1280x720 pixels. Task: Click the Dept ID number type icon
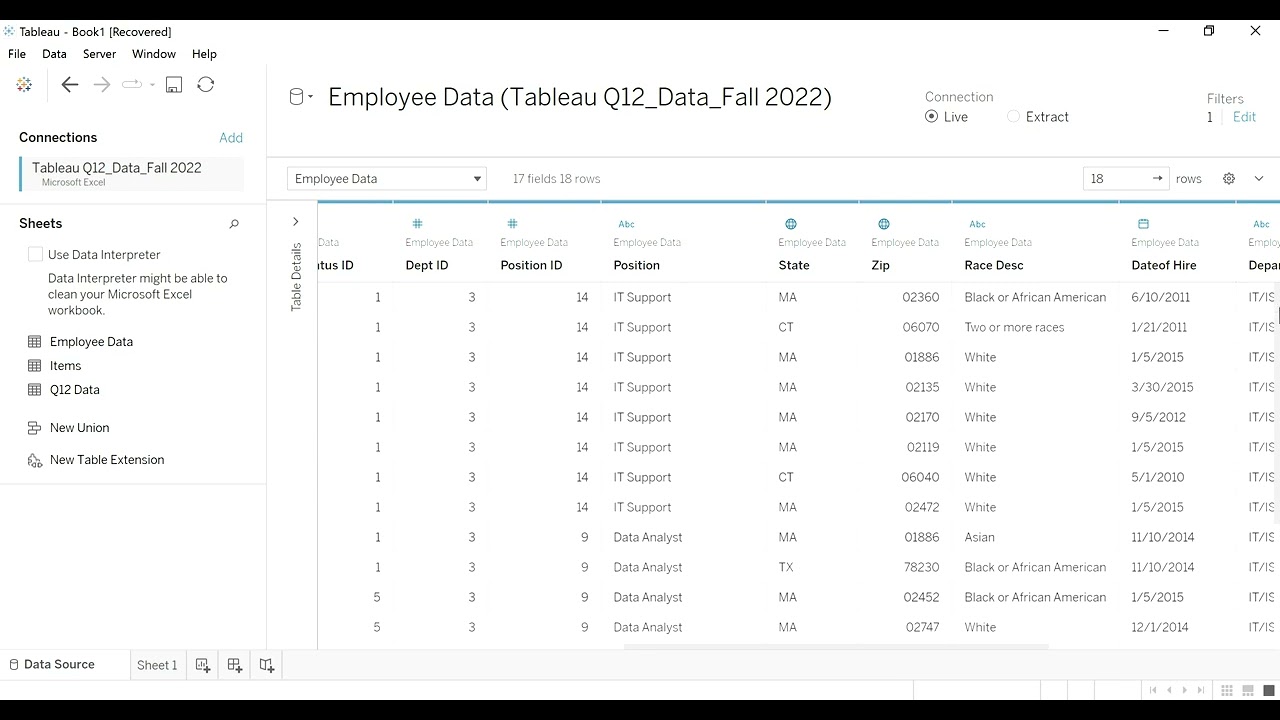point(417,224)
